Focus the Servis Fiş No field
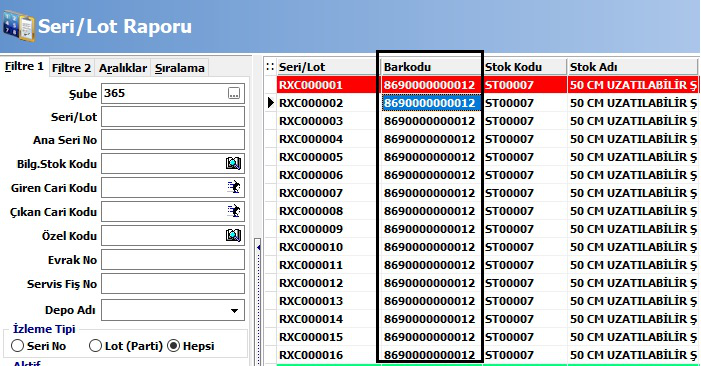The height and width of the screenshot is (366, 701). click(x=173, y=284)
